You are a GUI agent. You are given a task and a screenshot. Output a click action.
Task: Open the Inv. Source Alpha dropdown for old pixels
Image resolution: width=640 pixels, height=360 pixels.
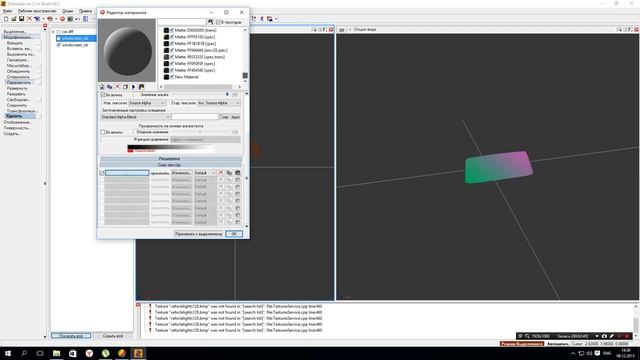(x=219, y=103)
